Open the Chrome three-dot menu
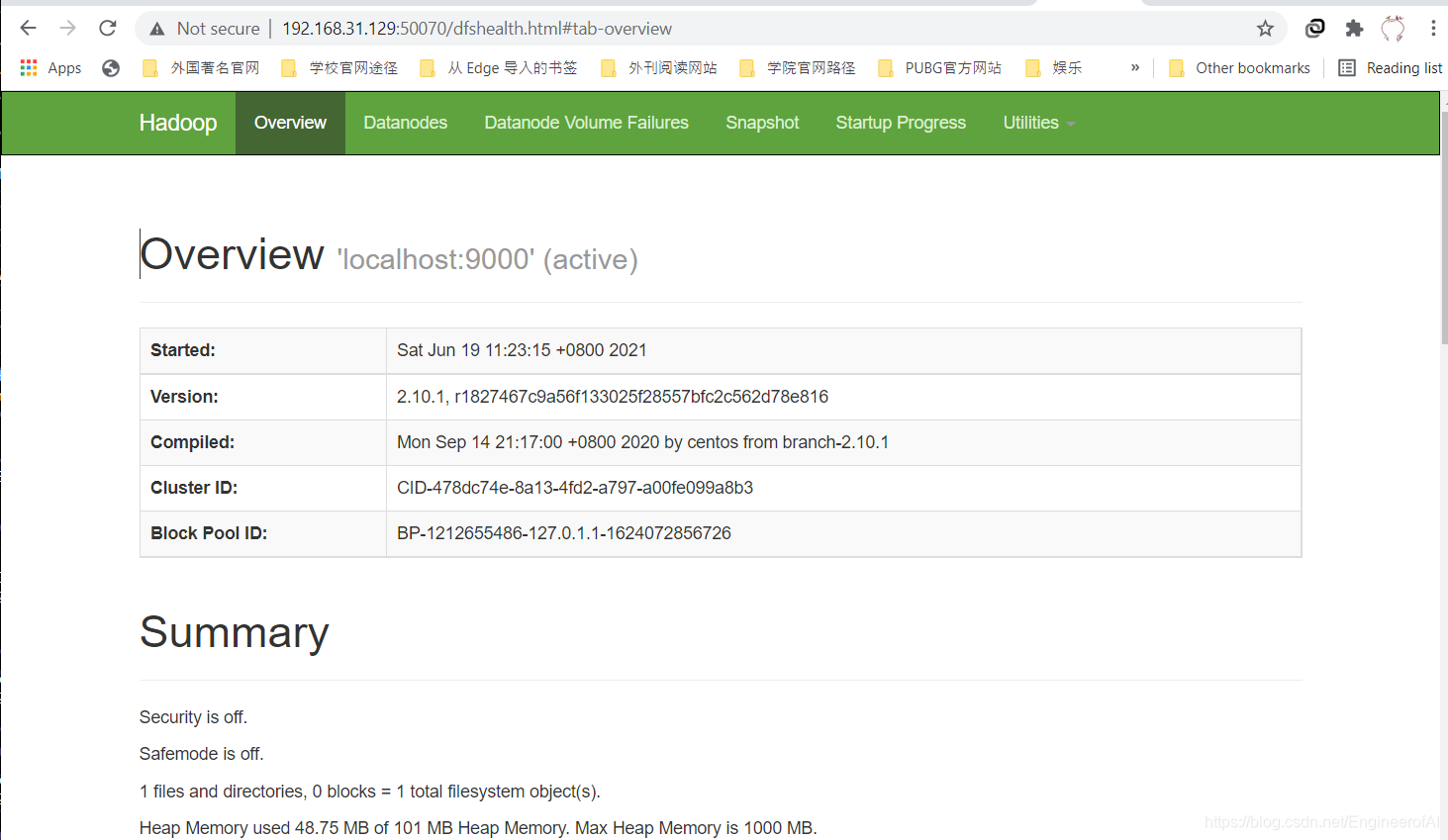This screenshot has height=840, width=1448. coord(1432,29)
